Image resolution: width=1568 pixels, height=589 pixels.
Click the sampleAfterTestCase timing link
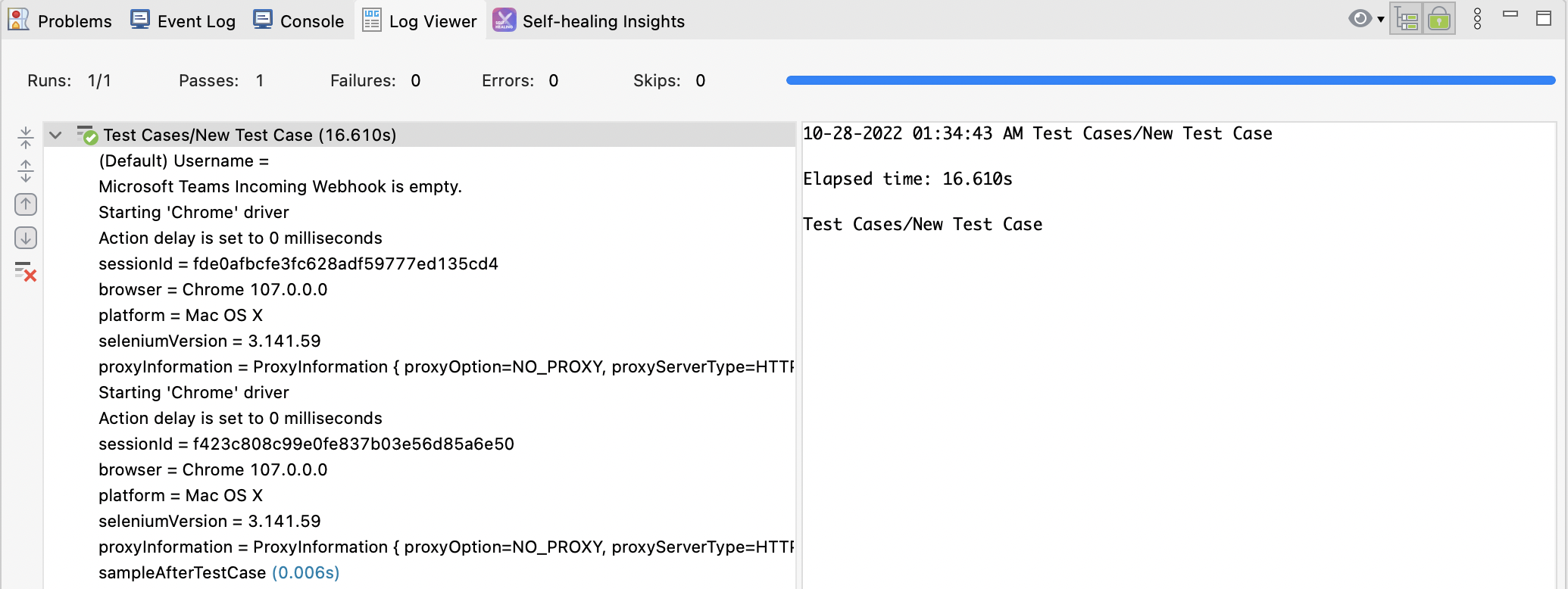305,572
